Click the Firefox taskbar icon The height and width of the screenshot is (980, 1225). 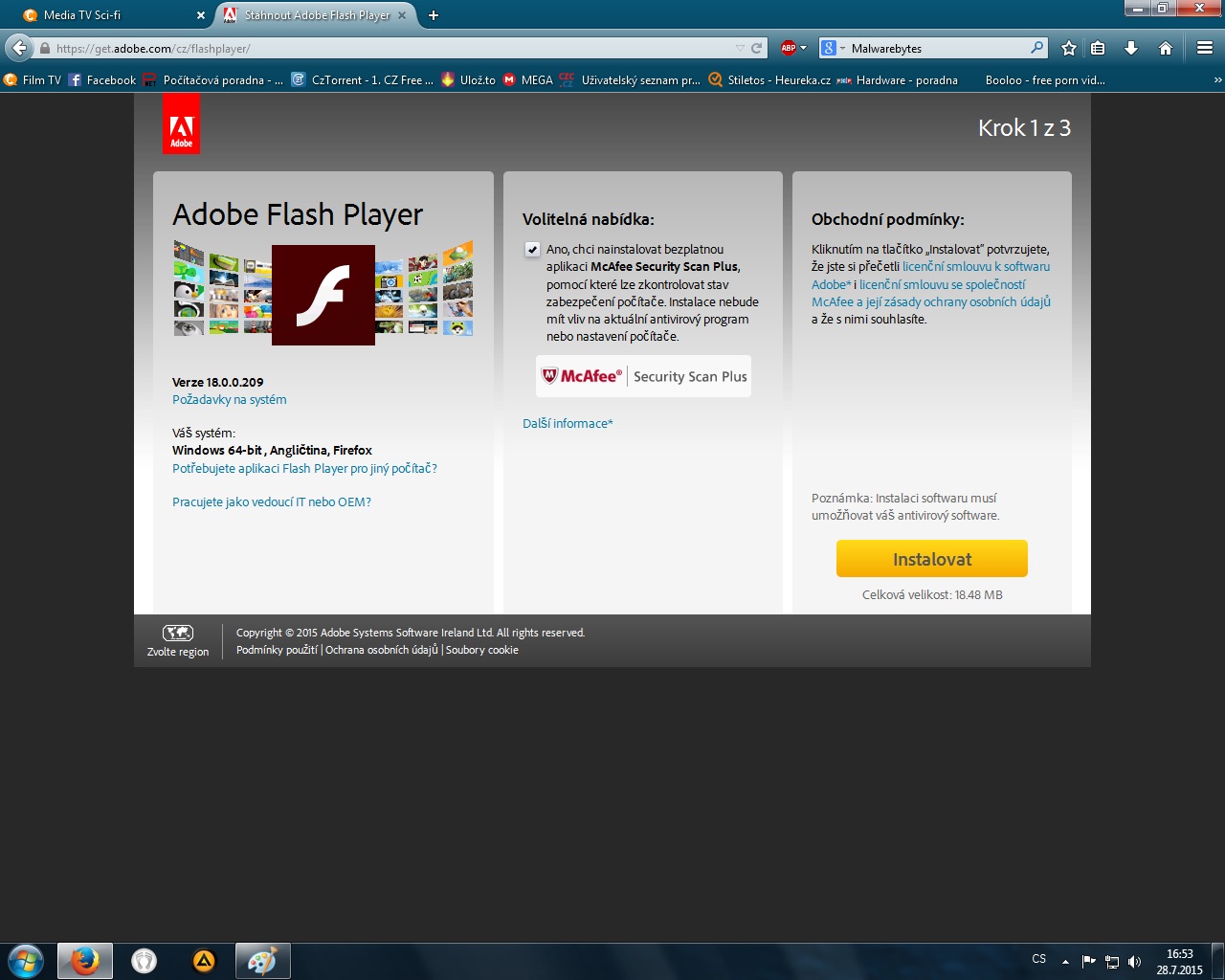point(85,961)
